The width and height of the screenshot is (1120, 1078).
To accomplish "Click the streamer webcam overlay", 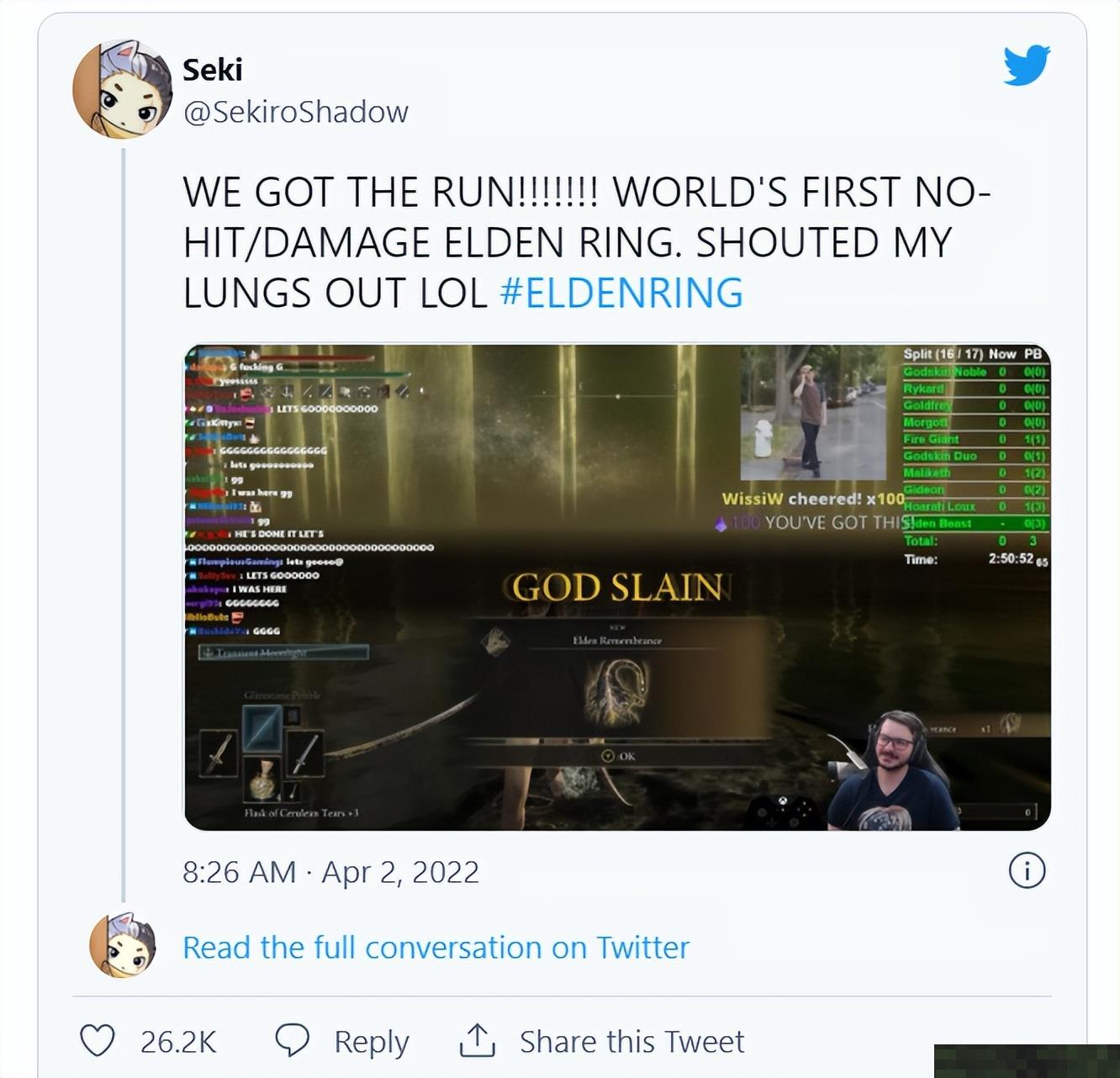I will 895,771.
